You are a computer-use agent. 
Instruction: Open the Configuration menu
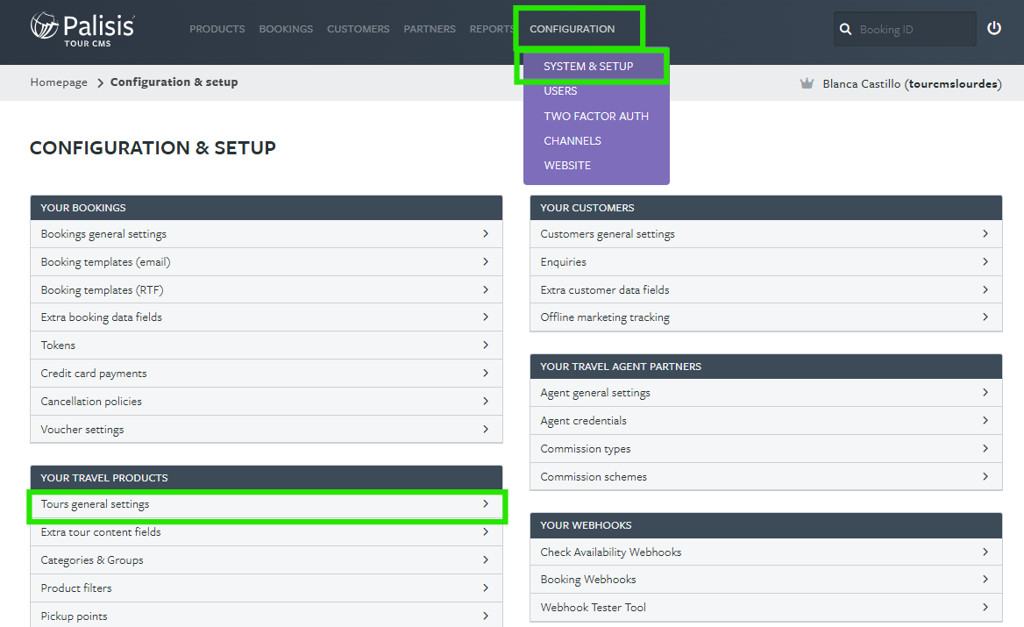[x=572, y=29]
